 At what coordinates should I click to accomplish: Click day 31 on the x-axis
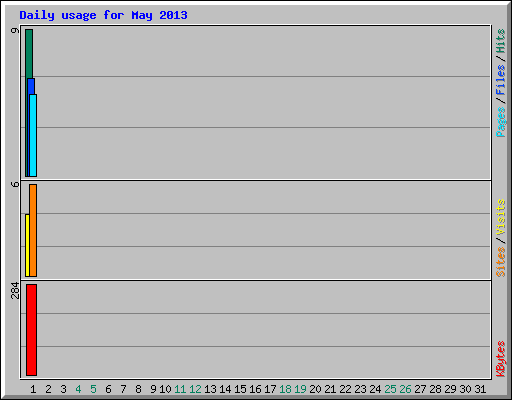pyautogui.click(x=480, y=389)
